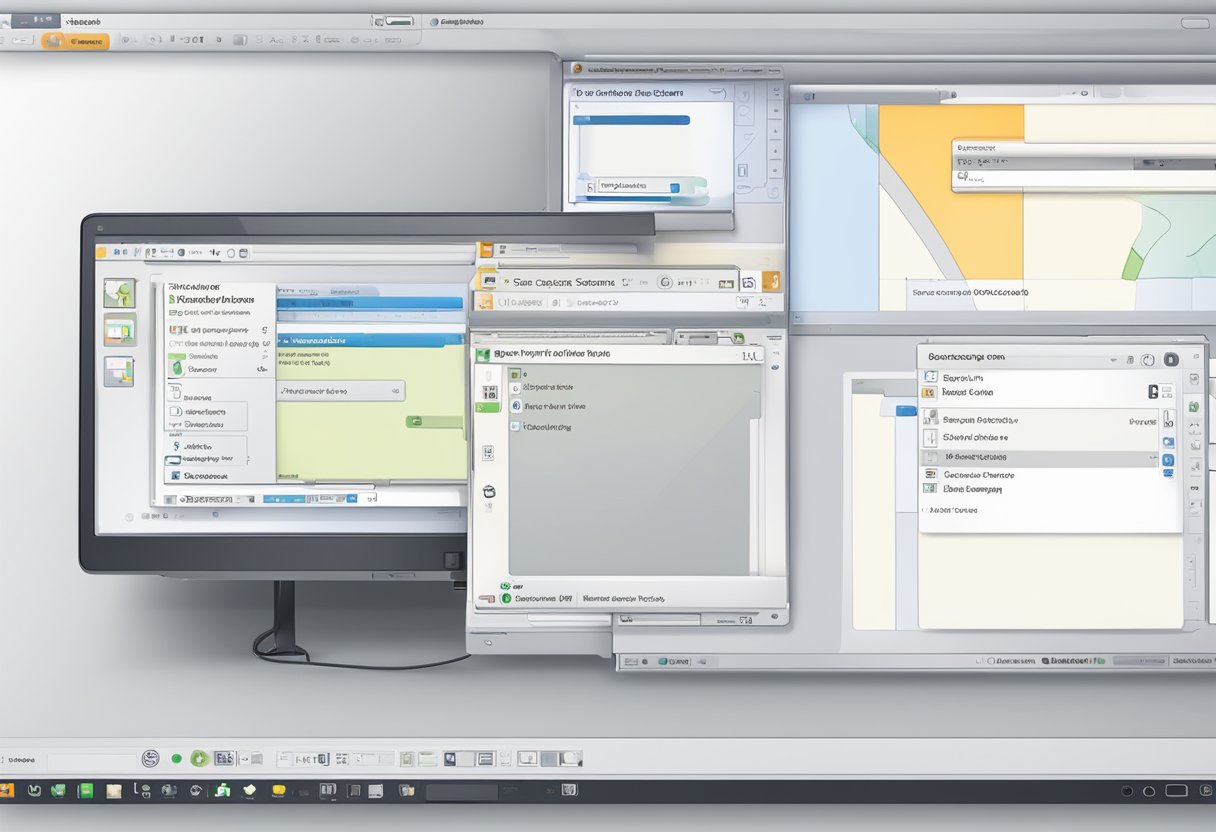Click the circular refresh icon in right panel header
The image size is (1216, 832).
pyautogui.click(x=1148, y=359)
